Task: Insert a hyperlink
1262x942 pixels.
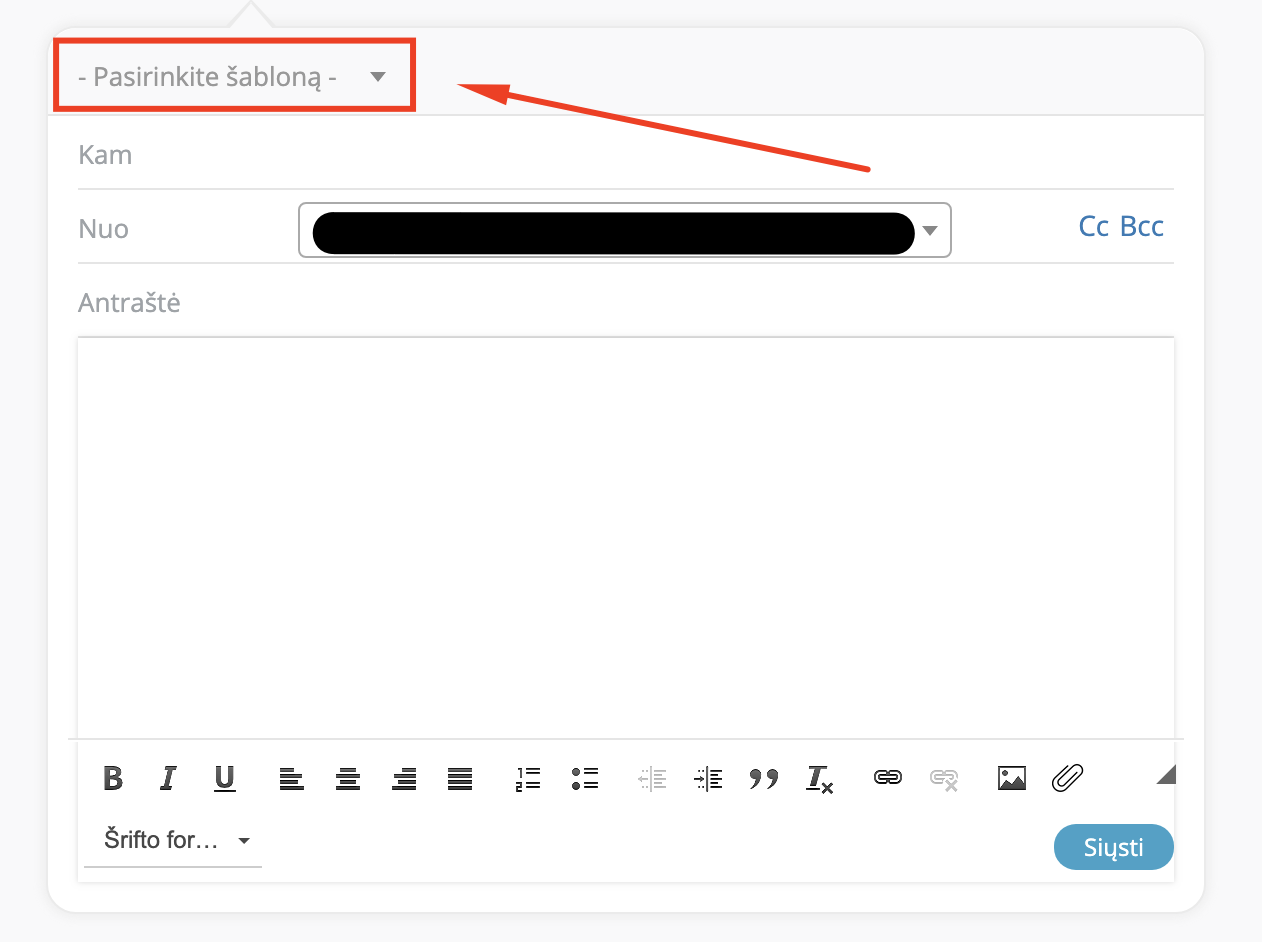Action: [x=888, y=778]
